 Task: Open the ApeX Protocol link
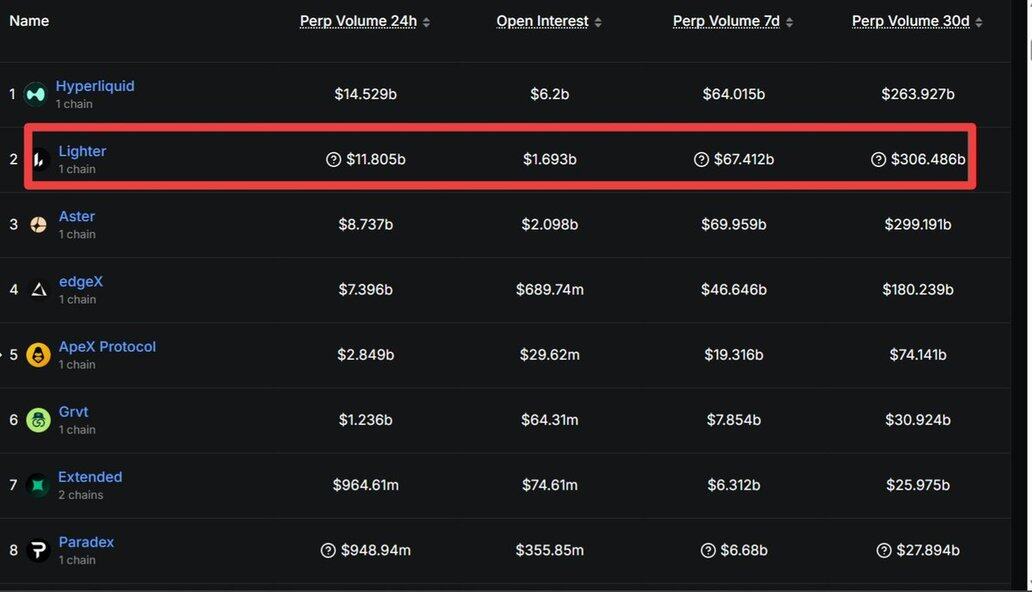point(107,346)
